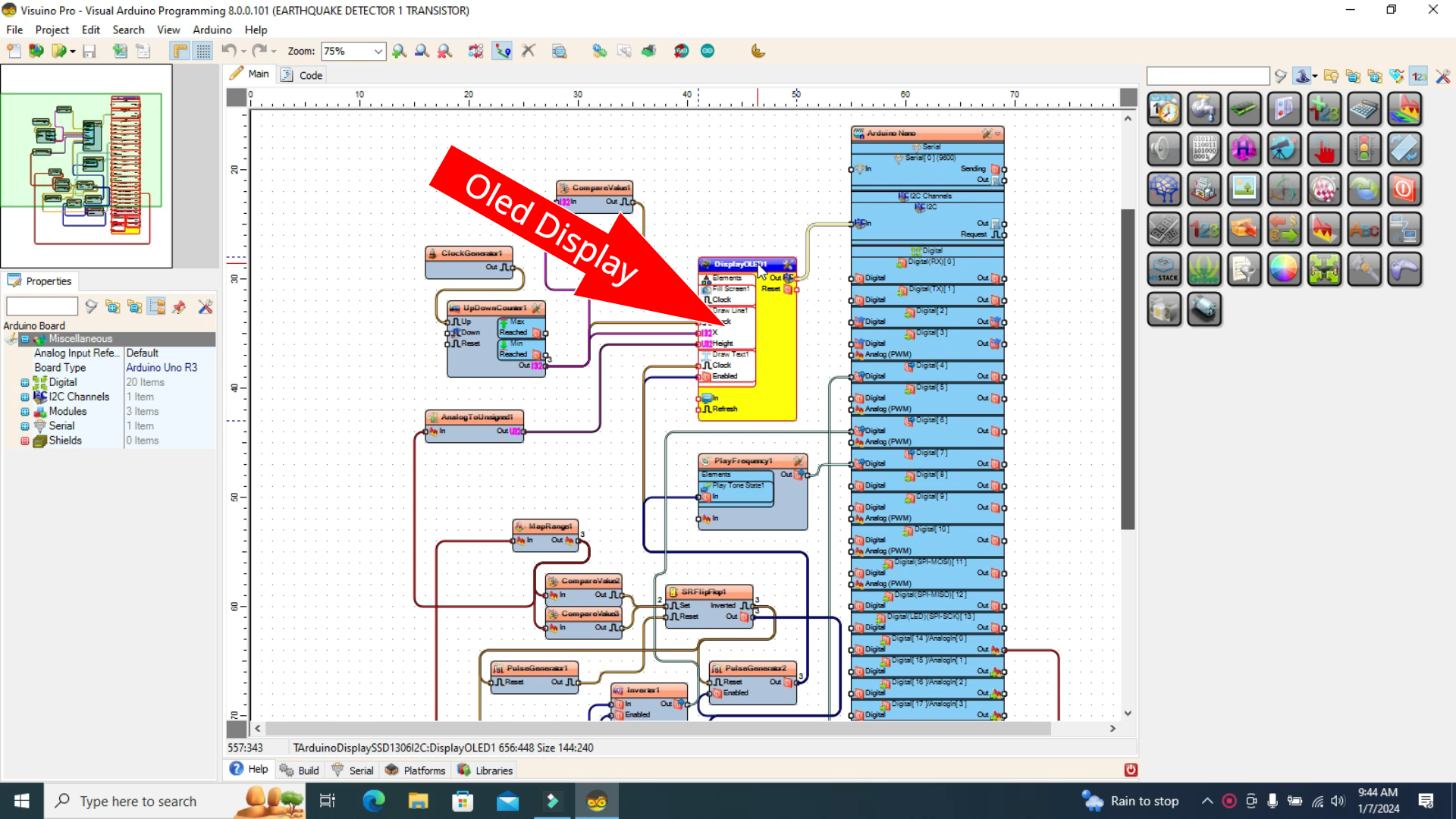Open the Grove component category
1456x819 pixels.
(1204, 269)
